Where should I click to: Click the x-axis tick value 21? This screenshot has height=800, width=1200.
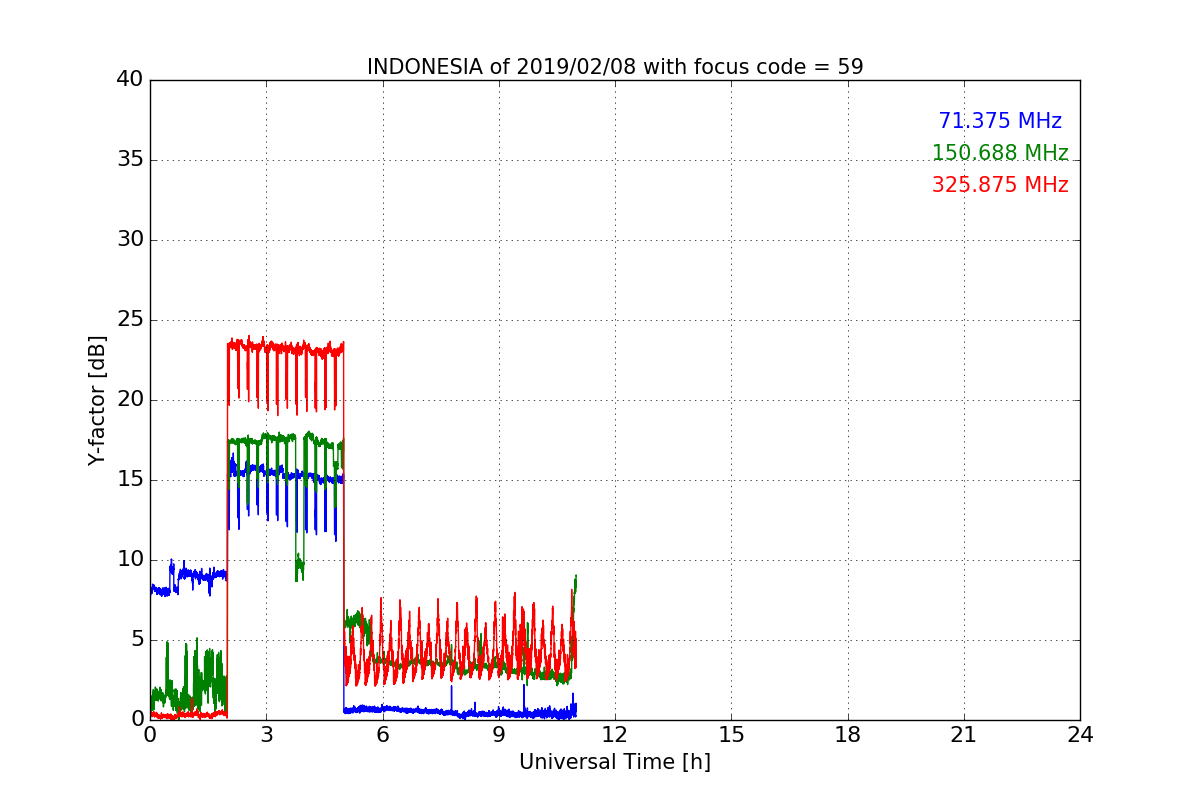964,735
